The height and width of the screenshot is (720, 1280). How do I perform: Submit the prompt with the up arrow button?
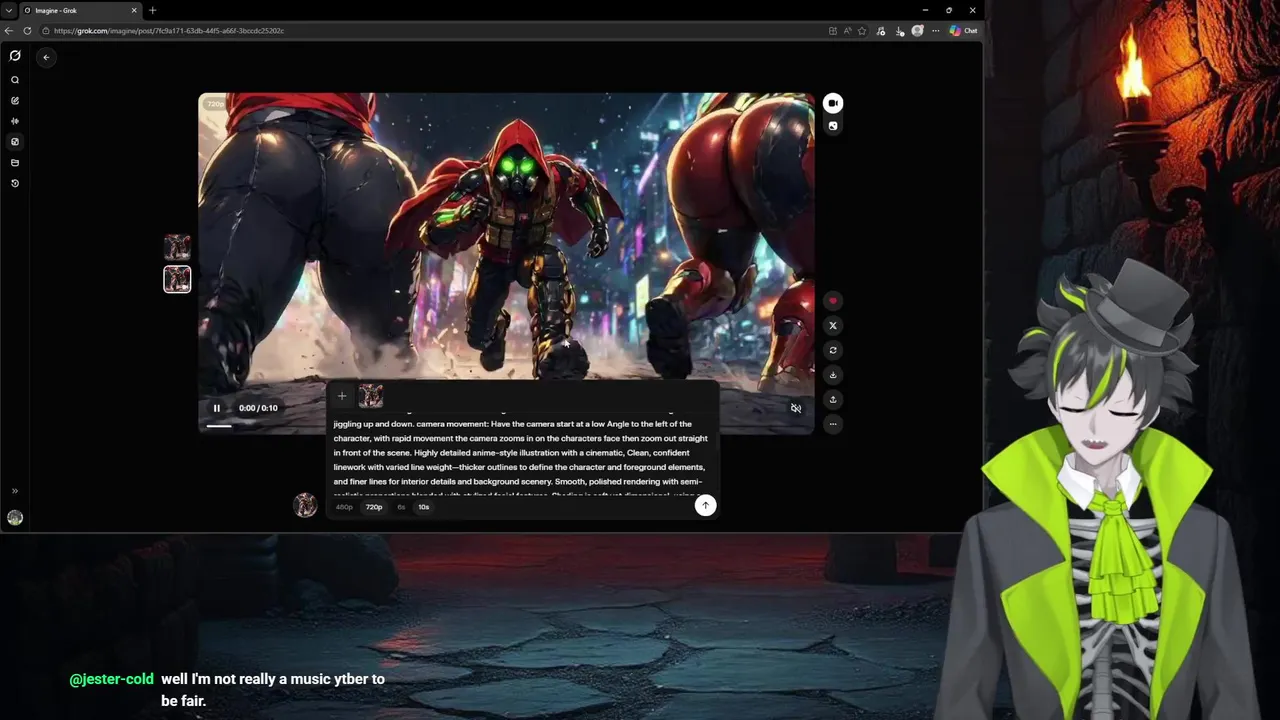[x=705, y=505]
